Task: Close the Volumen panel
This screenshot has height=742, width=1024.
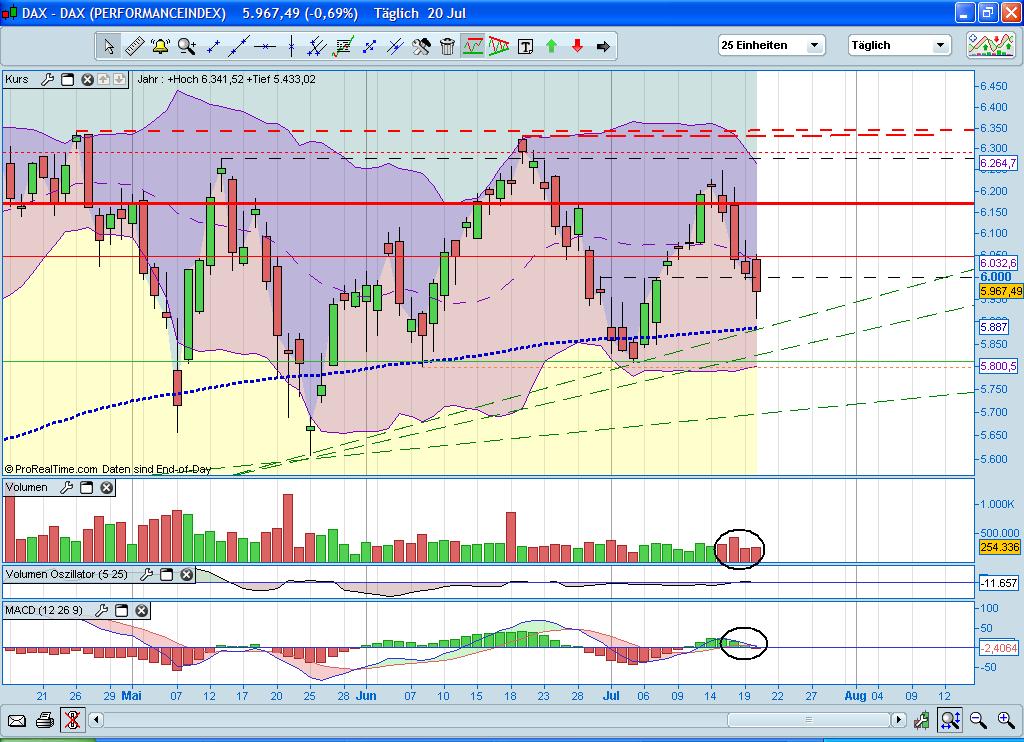Action: point(106,487)
